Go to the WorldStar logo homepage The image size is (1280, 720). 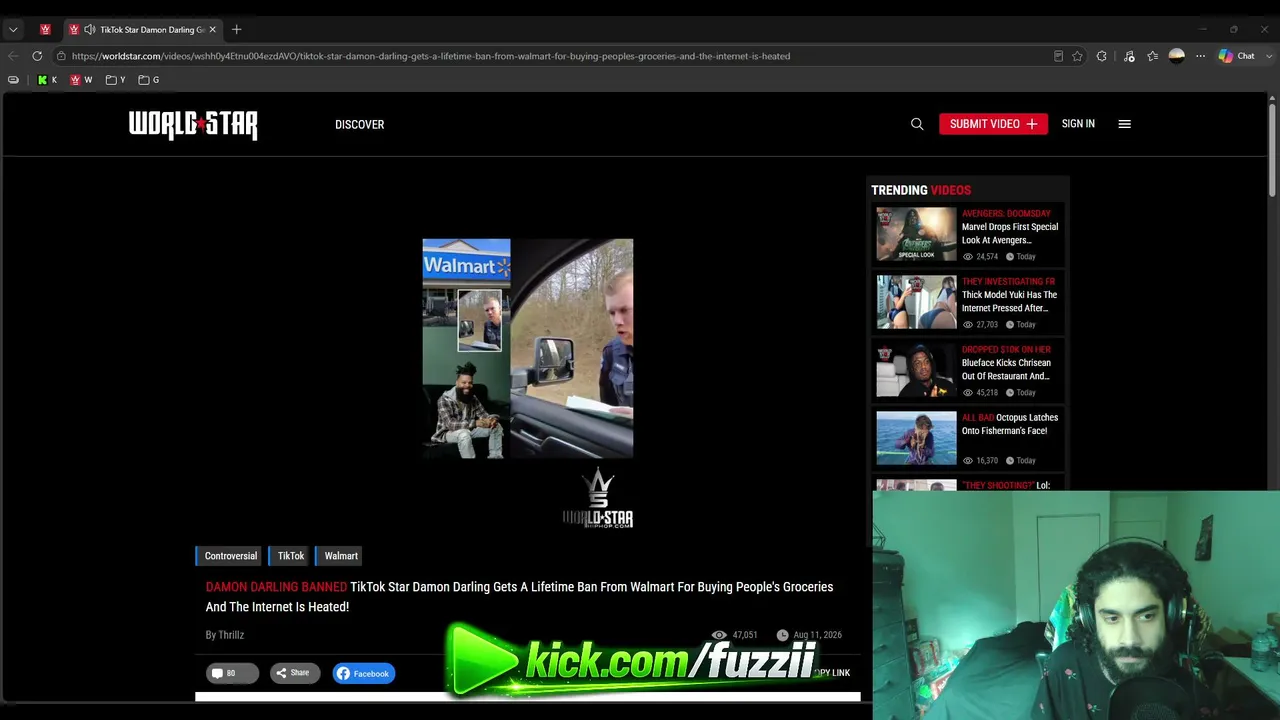pos(193,125)
